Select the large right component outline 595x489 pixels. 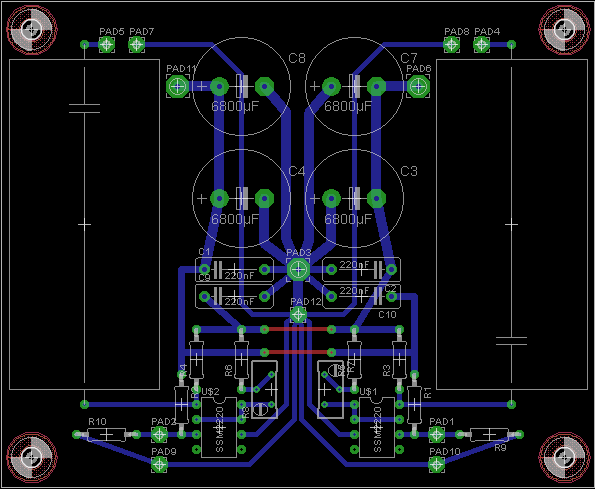click(512, 224)
